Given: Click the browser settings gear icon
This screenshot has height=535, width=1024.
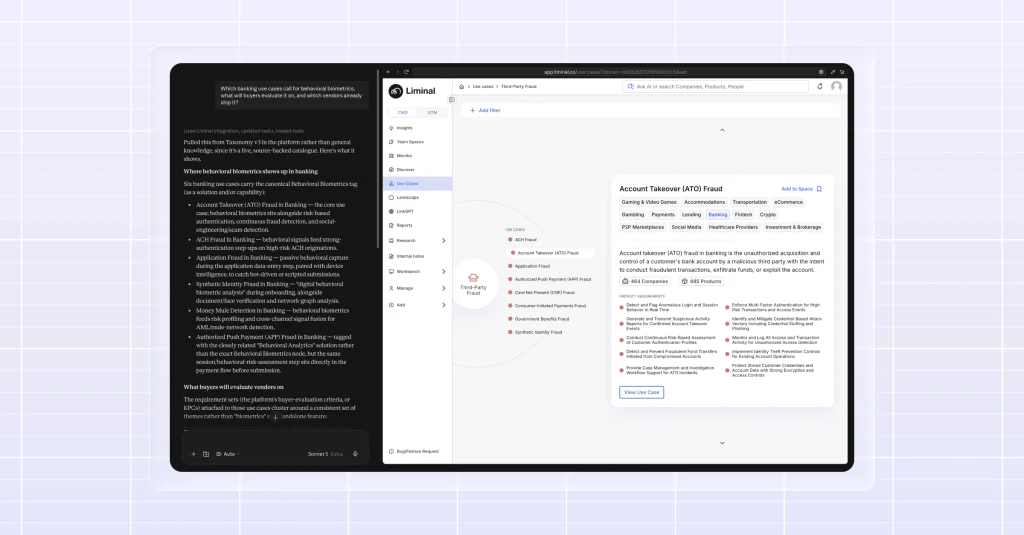Looking at the screenshot, I should tap(821, 72).
